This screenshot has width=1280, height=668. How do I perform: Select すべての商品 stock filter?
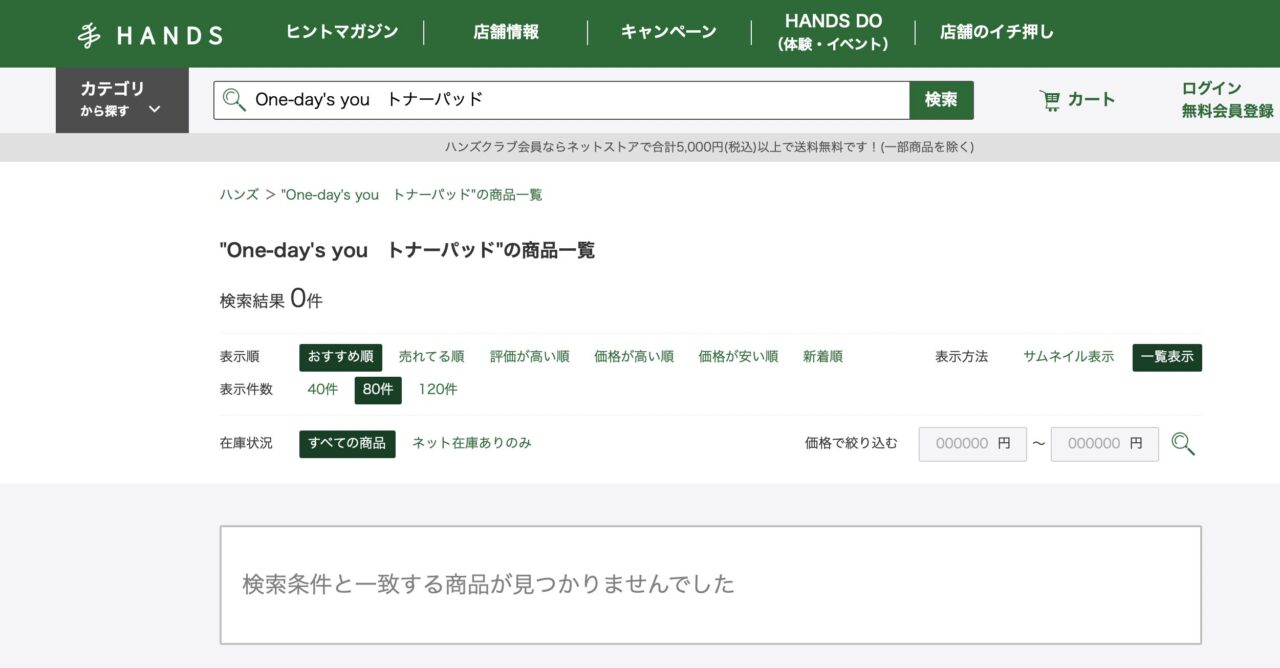point(347,444)
